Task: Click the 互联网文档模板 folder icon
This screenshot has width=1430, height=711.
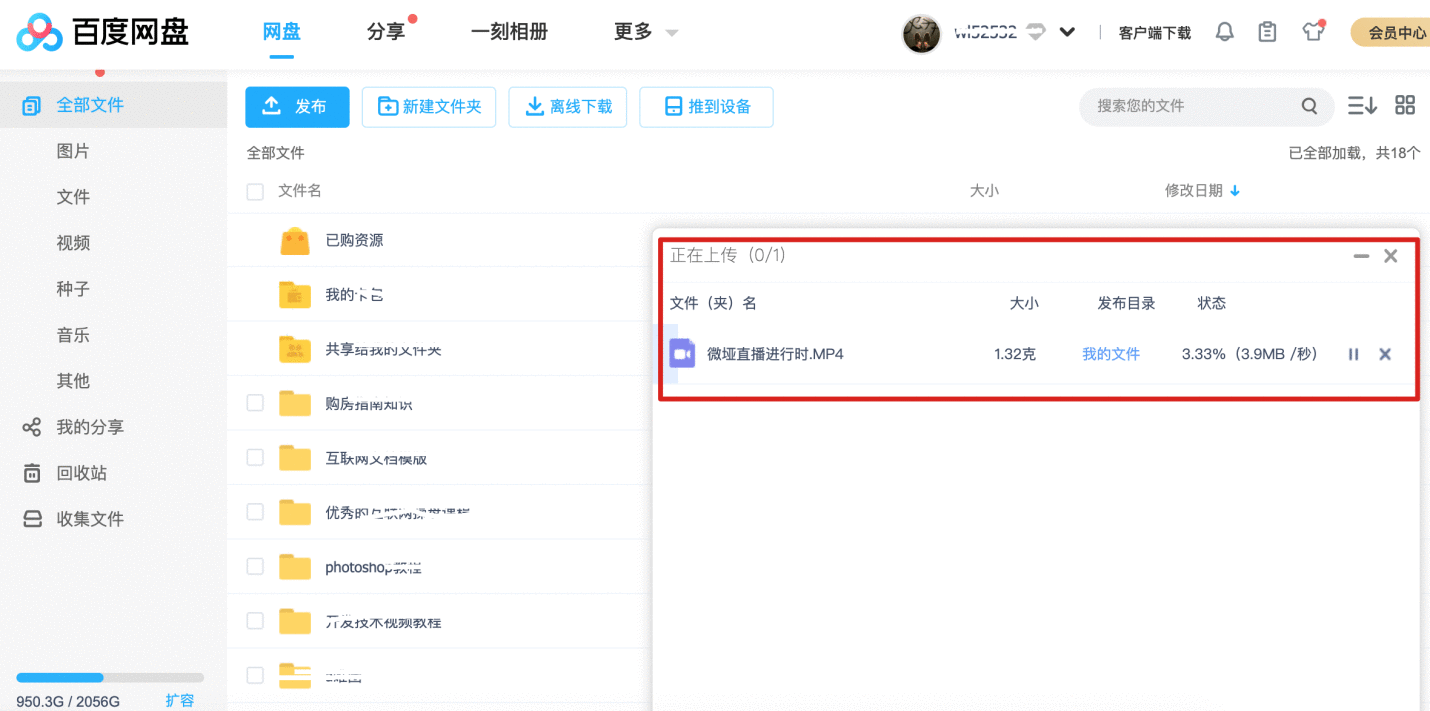Action: [x=295, y=458]
